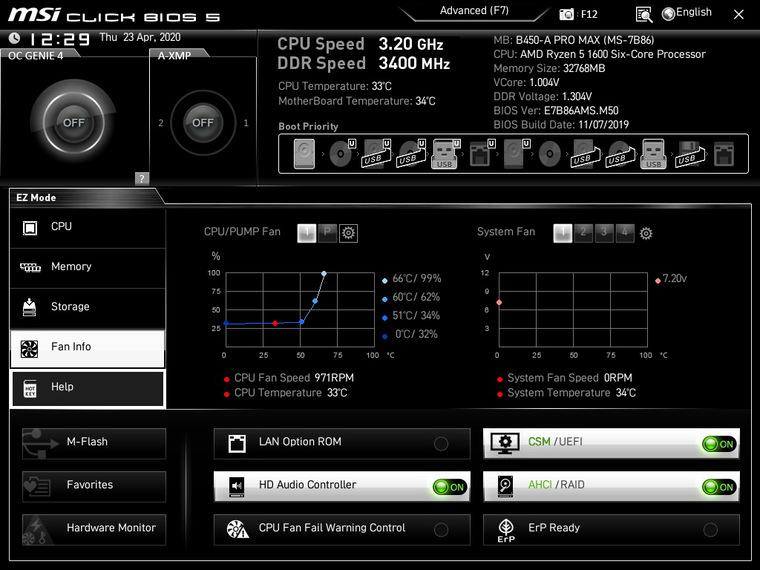Turn off the HD Audio Controller switch

point(450,487)
